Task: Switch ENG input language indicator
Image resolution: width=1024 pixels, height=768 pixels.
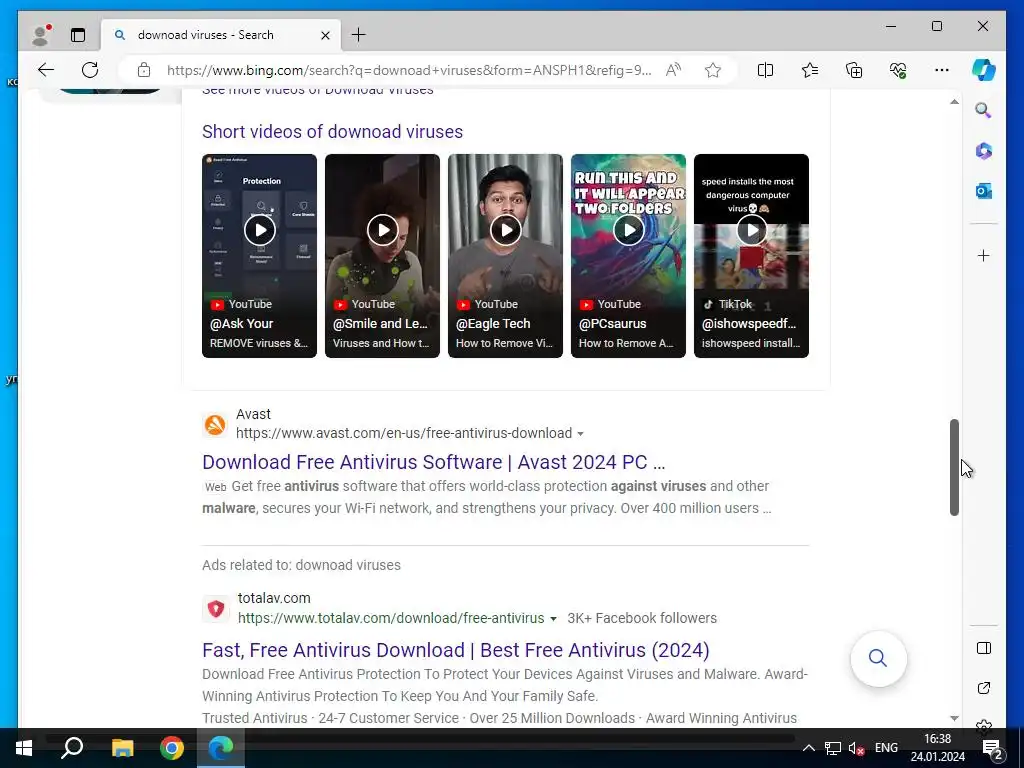Action: pos(886,748)
